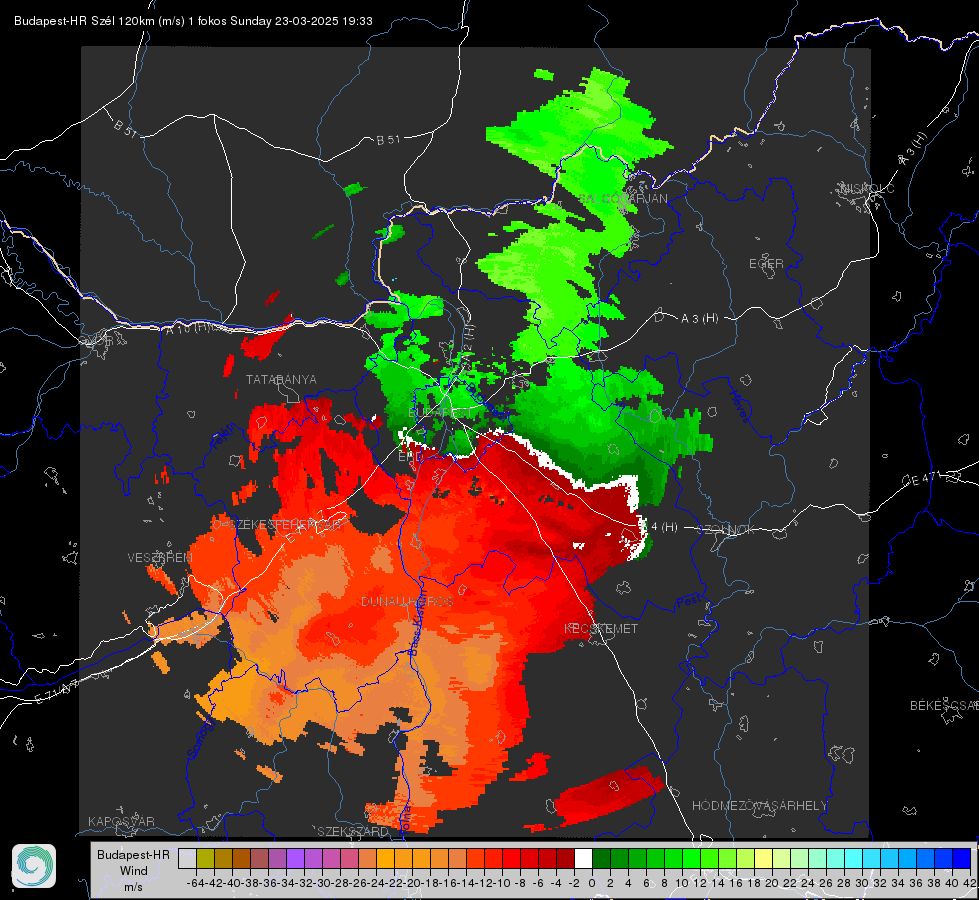
Task: Click the KECSKEMÉT city label
Action: [601, 629]
